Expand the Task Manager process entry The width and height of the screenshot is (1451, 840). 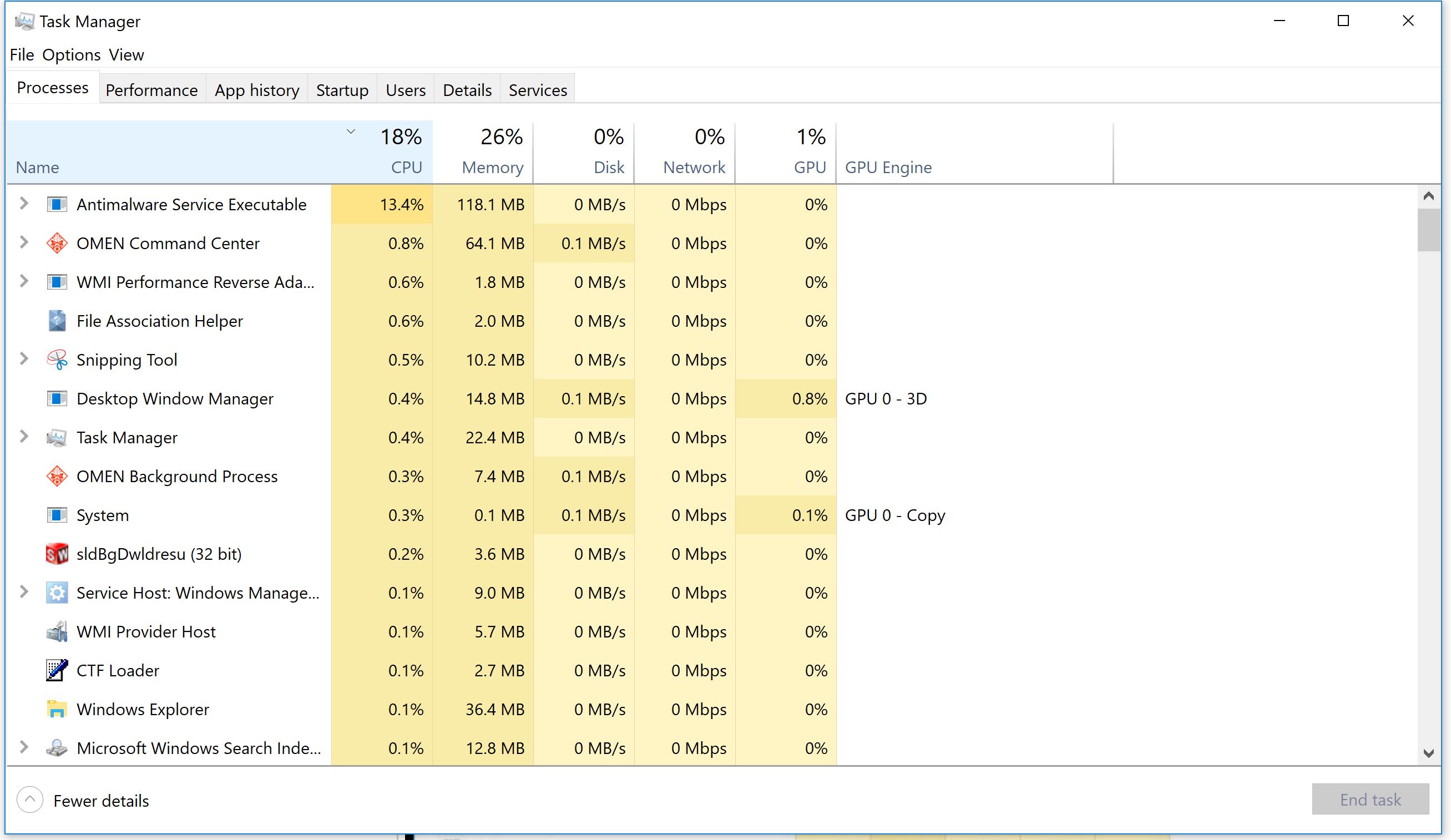click(24, 437)
